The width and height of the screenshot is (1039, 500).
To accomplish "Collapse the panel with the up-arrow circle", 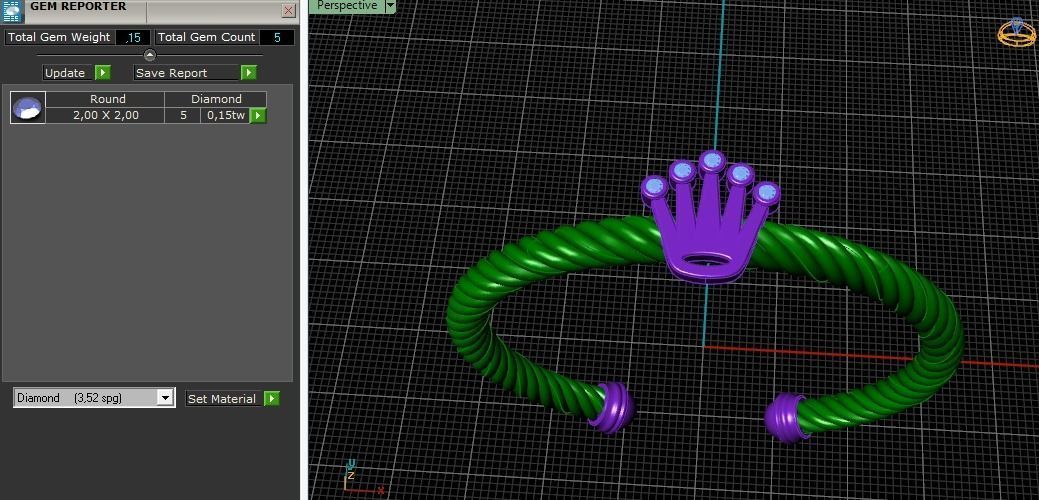I will (x=150, y=55).
